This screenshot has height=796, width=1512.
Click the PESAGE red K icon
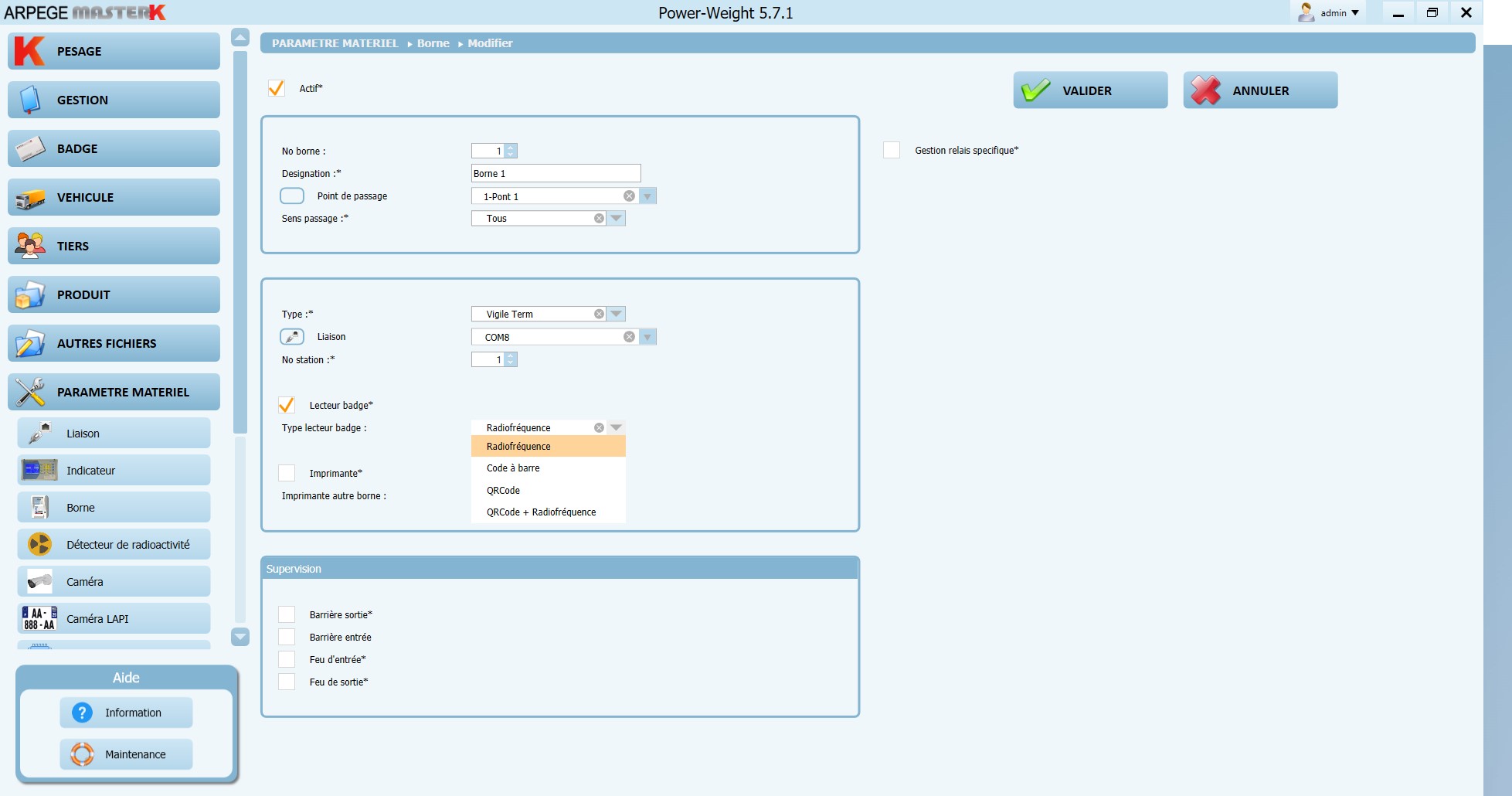pyautogui.click(x=29, y=51)
